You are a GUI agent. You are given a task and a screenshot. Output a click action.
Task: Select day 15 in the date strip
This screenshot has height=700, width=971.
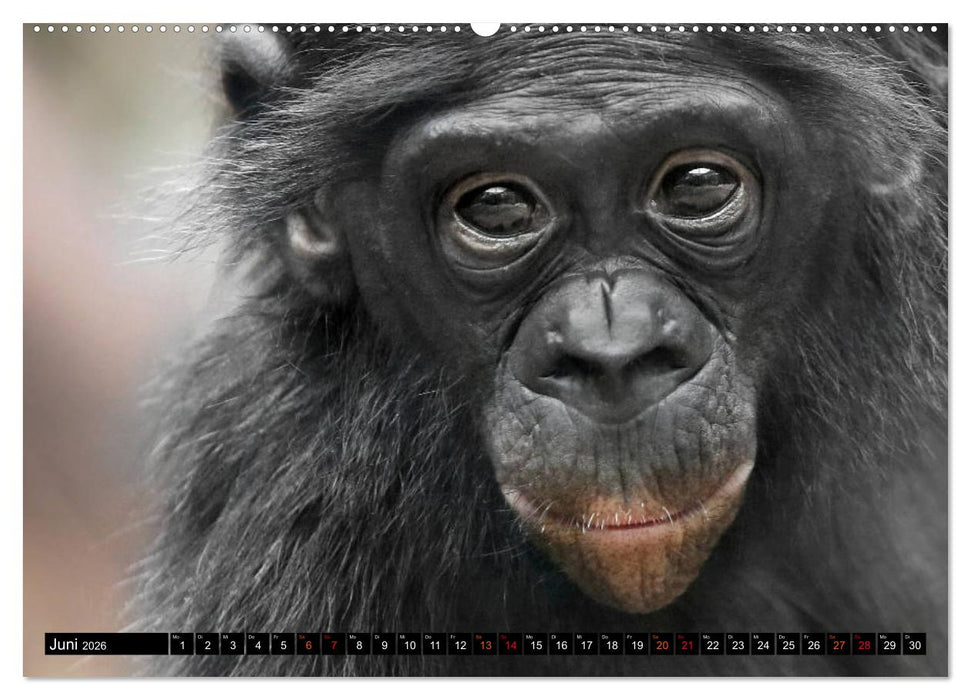click(x=535, y=645)
